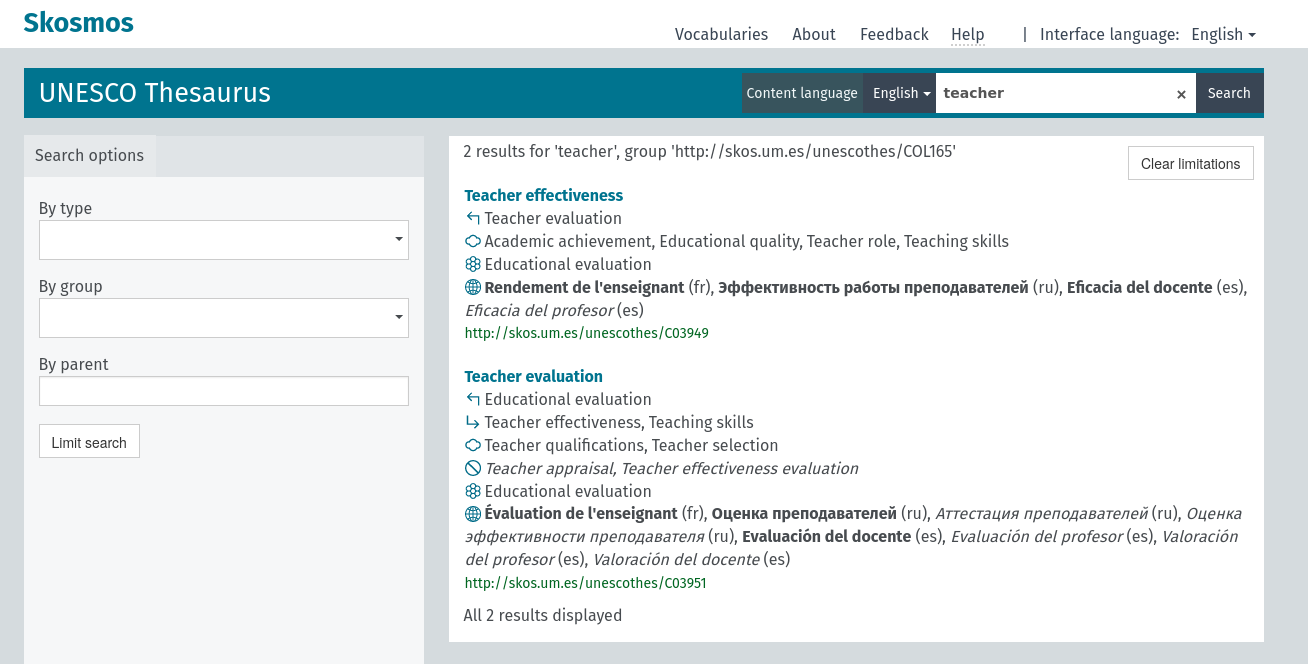
Task: Click the broader-concept arrow icon under Teacher effectiveness
Action: pyautogui.click(x=473, y=218)
